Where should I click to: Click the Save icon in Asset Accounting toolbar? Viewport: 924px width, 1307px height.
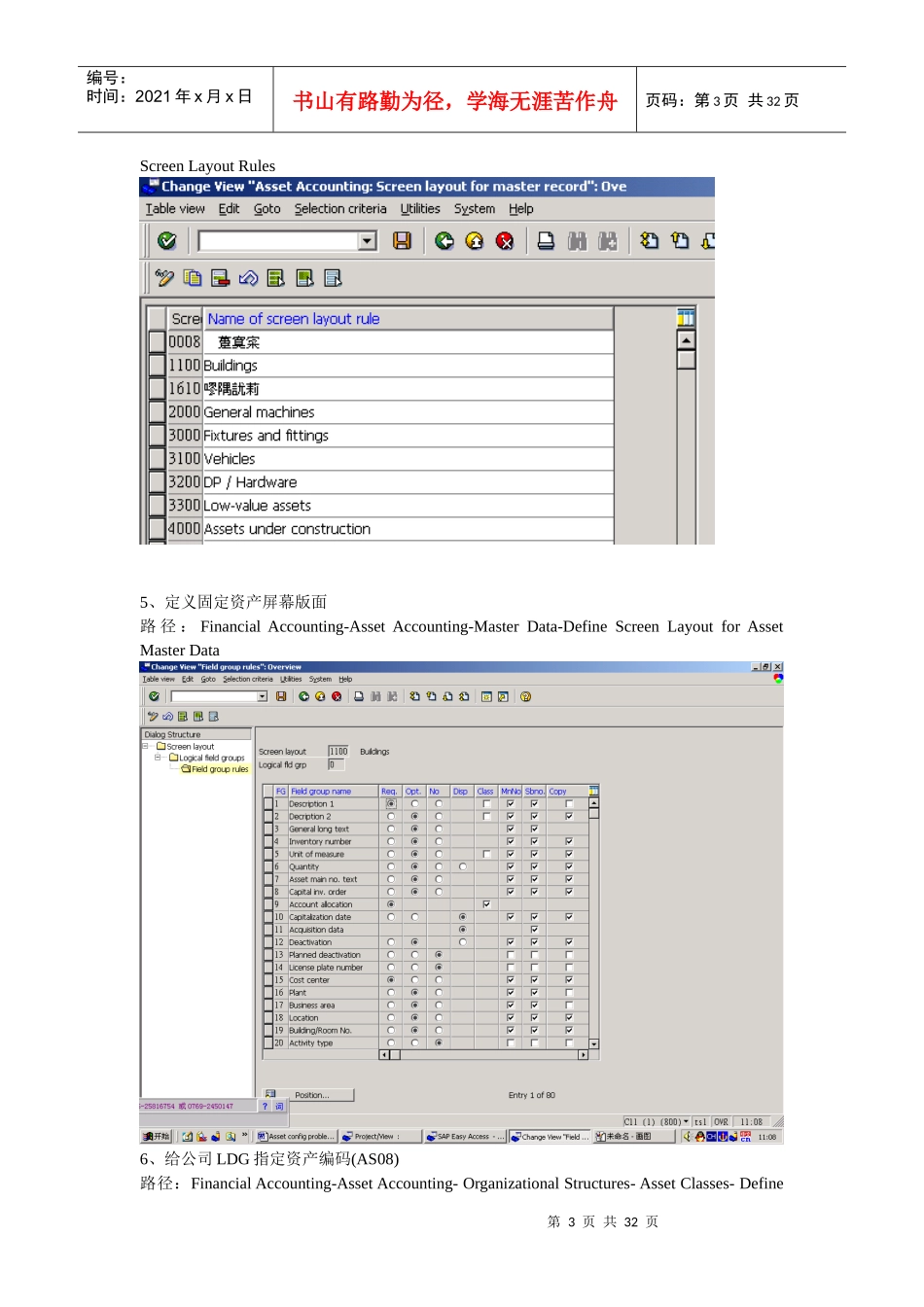point(402,240)
